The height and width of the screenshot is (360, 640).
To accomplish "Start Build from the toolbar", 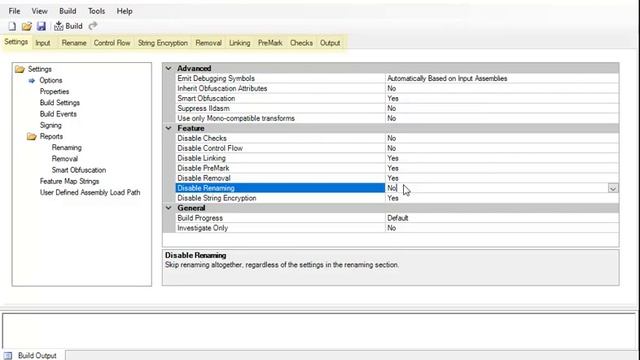I will pyautogui.click(x=69, y=26).
